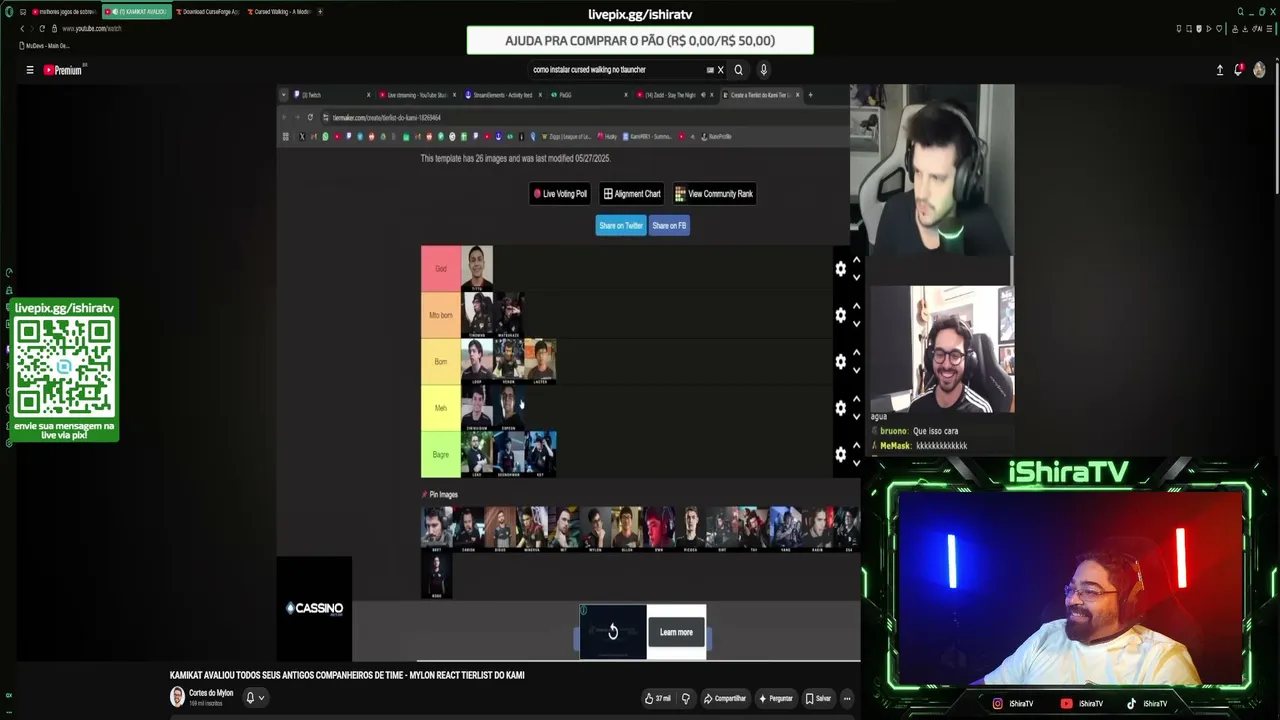This screenshot has width=1280, height=720.
Task: Open settings gear for the Mto bom tier
Action: 840,315
